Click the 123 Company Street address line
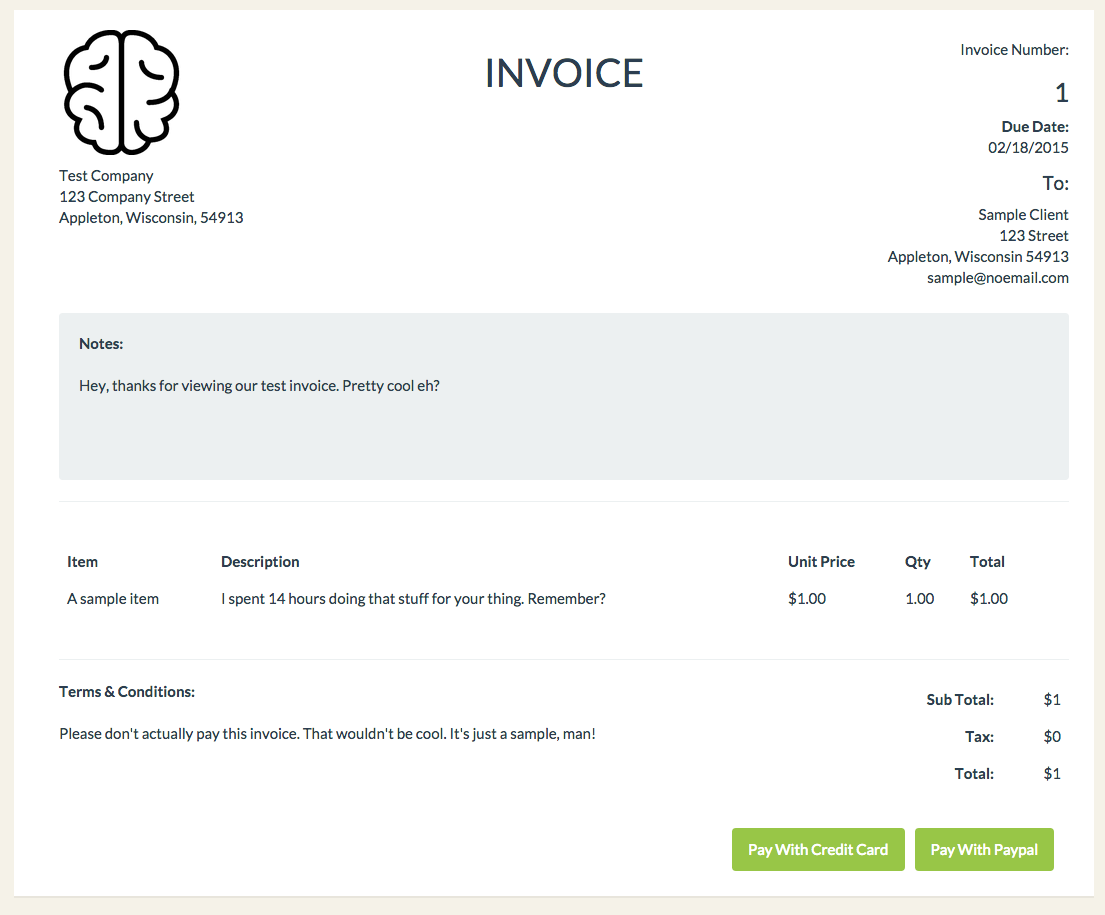 coord(126,196)
